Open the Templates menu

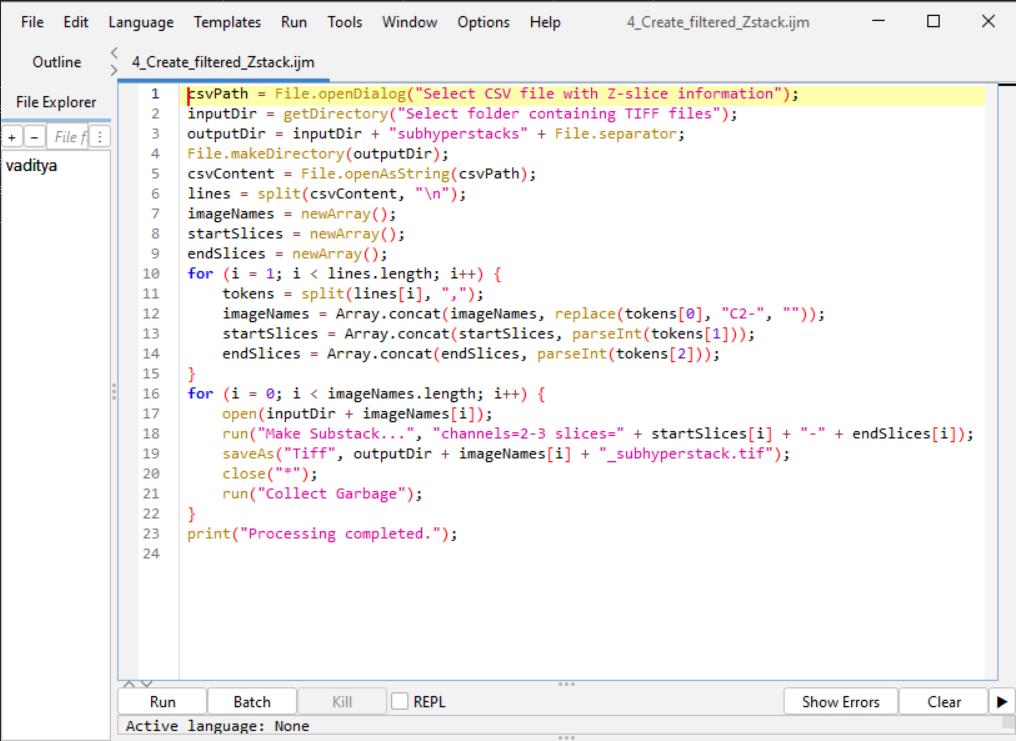pos(227,22)
